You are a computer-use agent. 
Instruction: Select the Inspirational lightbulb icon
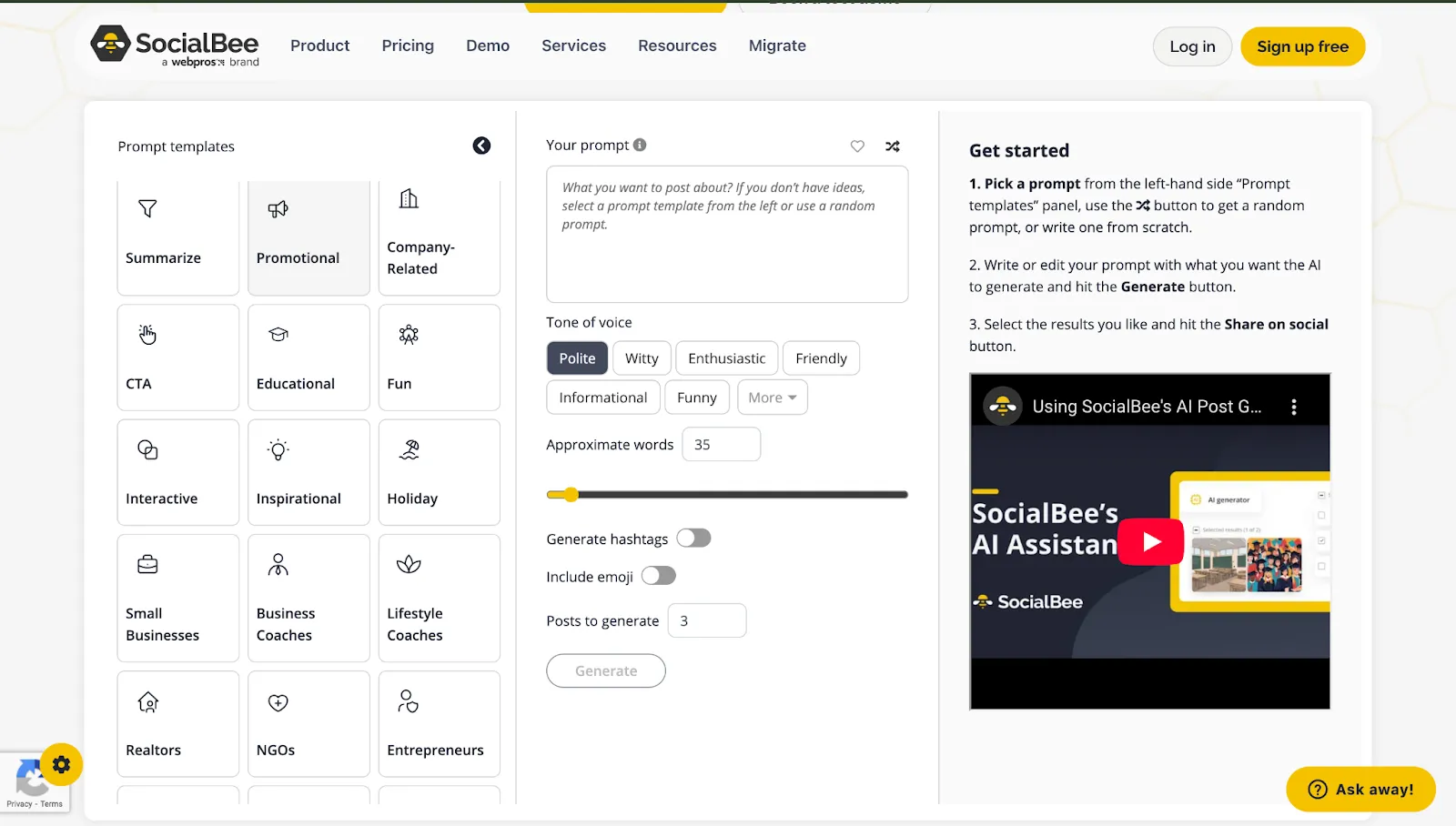[278, 449]
